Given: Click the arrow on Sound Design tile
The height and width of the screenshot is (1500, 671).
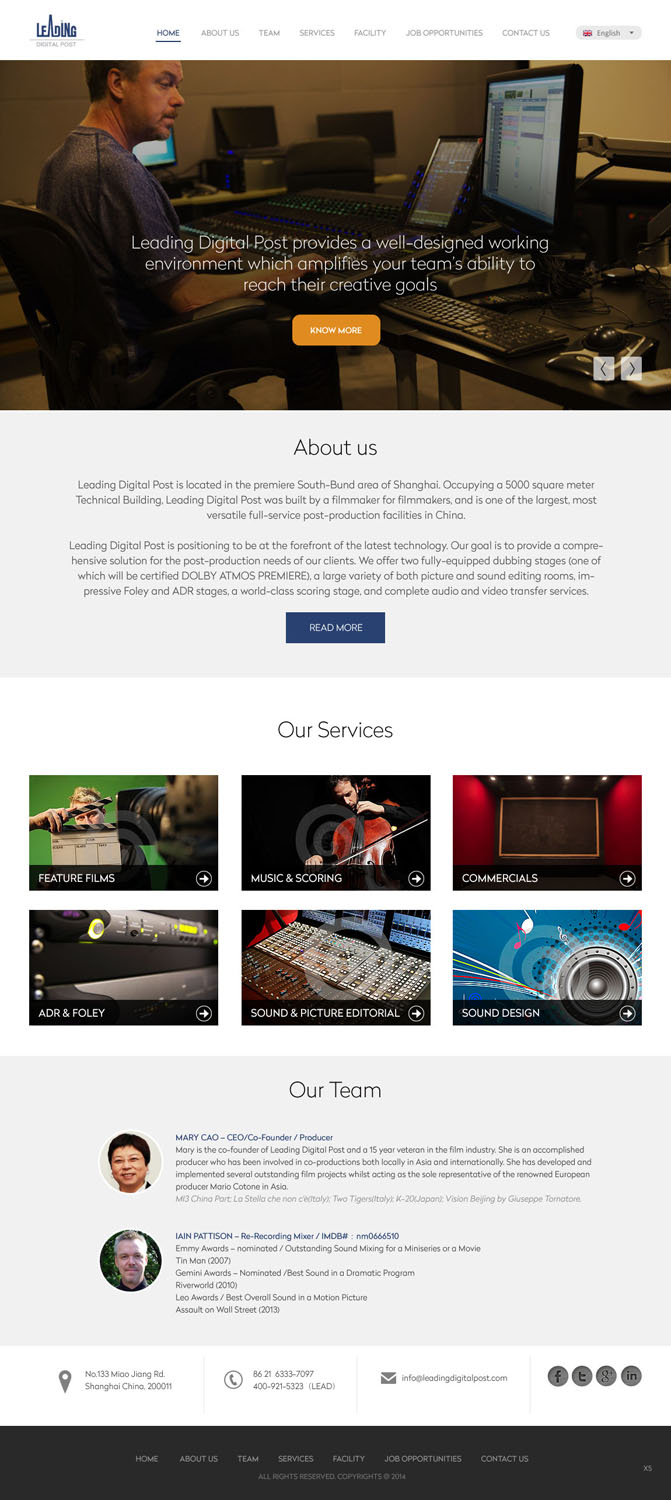Looking at the screenshot, I should (627, 1013).
